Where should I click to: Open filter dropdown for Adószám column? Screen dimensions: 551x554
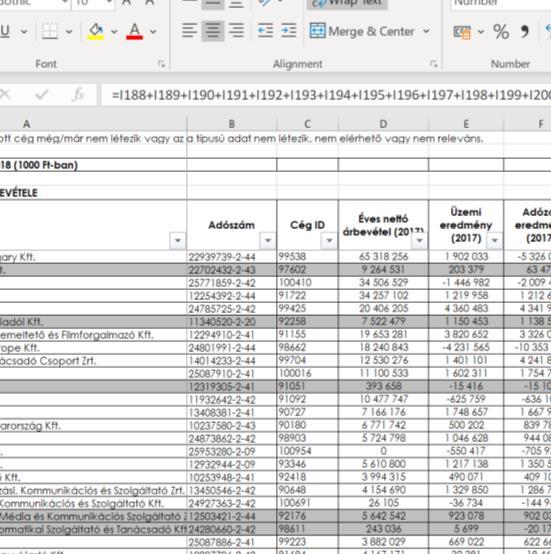(x=268, y=241)
